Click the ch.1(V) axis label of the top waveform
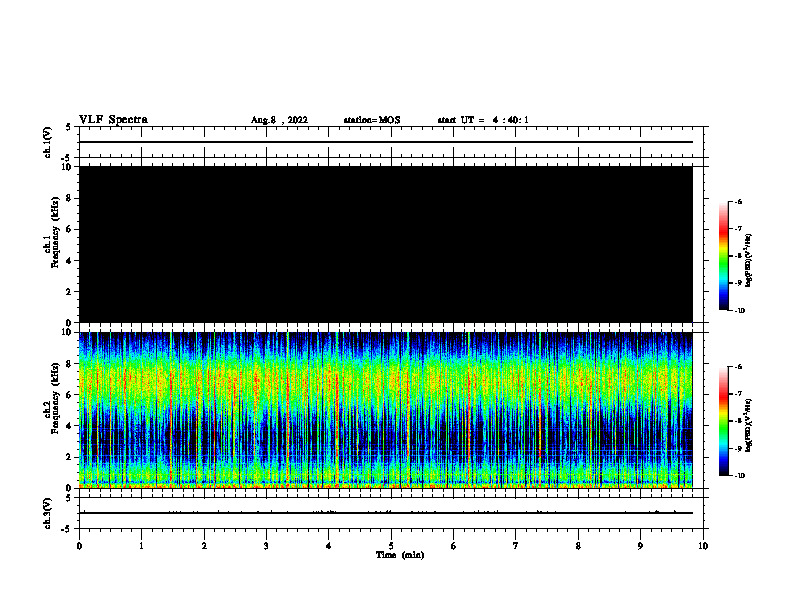Image resolution: width=792 pixels, height=612 pixels. [47, 142]
